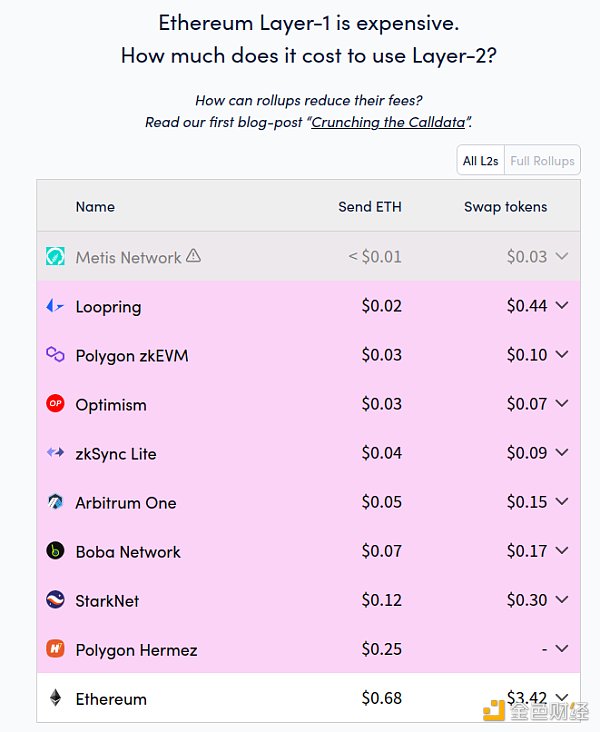Screen dimensions: 600x732
Task: Click the warning triangle beside Metis Network
Action: click(x=193, y=255)
